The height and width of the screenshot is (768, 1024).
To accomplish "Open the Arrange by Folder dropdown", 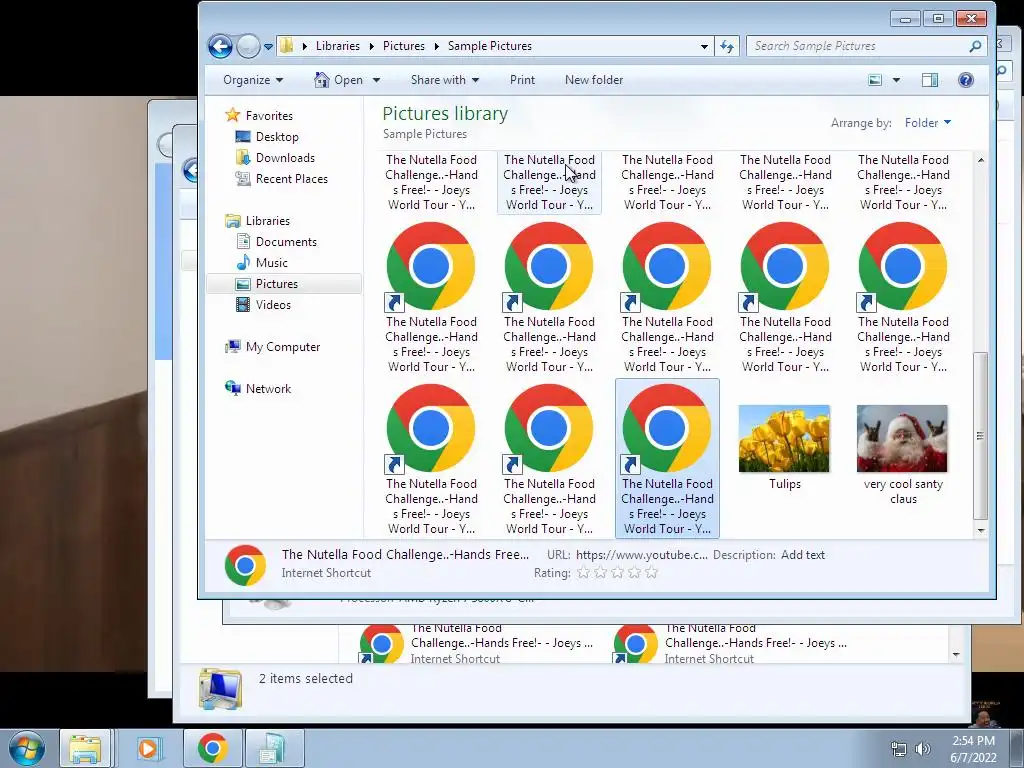I will [x=928, y=123].
